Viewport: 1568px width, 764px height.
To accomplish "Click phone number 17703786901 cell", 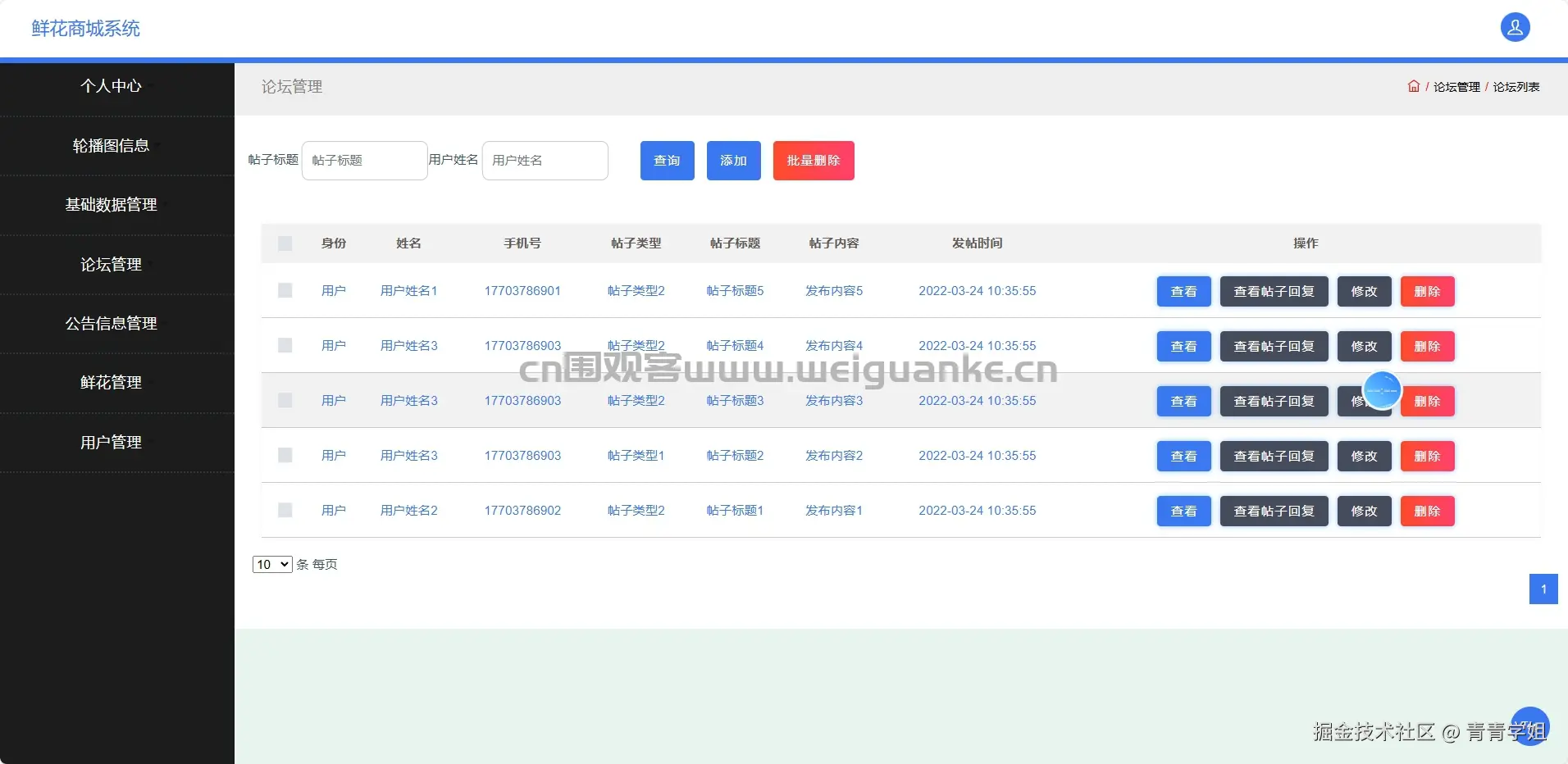I will click(522, 291).
